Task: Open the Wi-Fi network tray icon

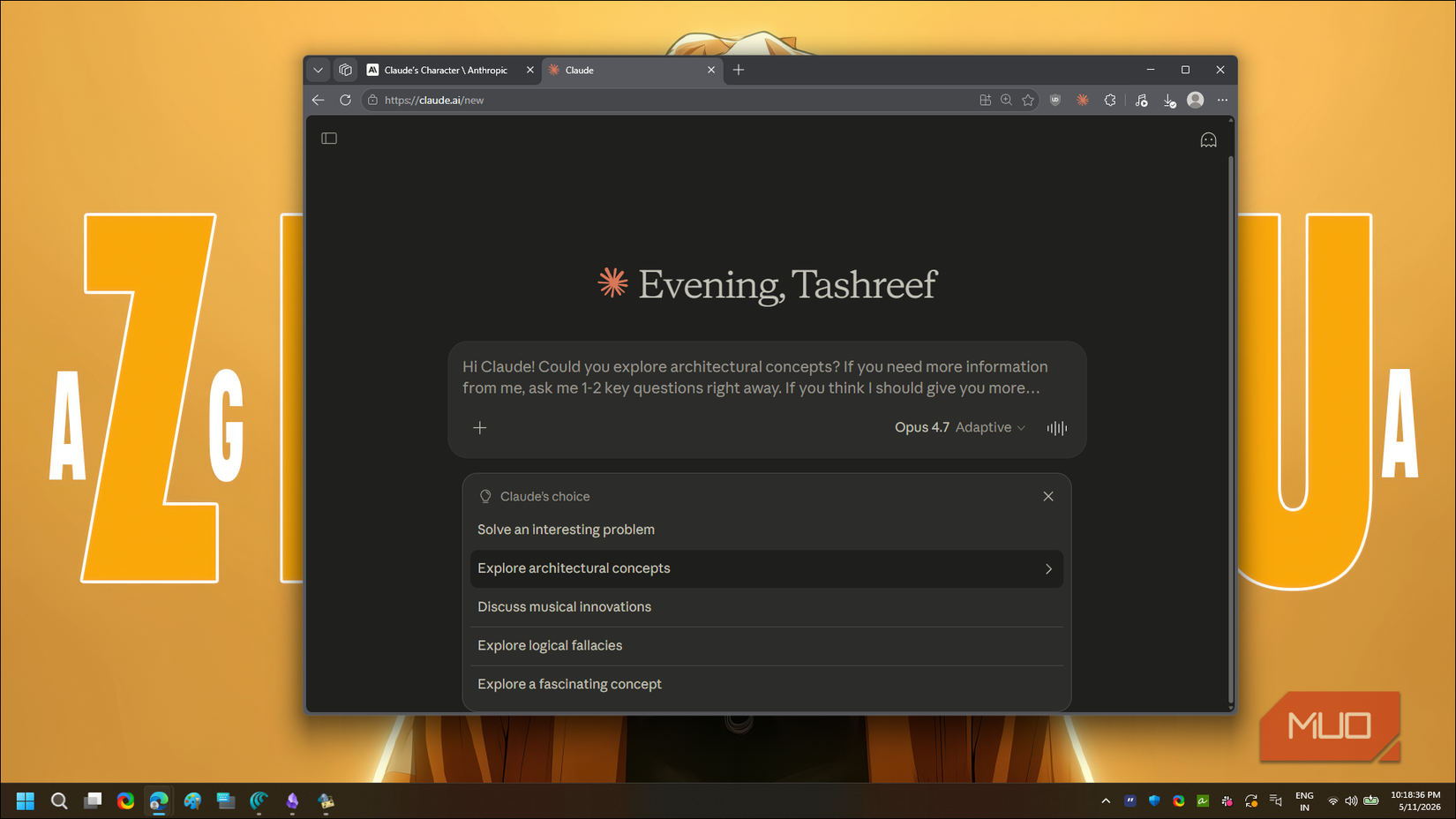Action: pos(1332,801)
